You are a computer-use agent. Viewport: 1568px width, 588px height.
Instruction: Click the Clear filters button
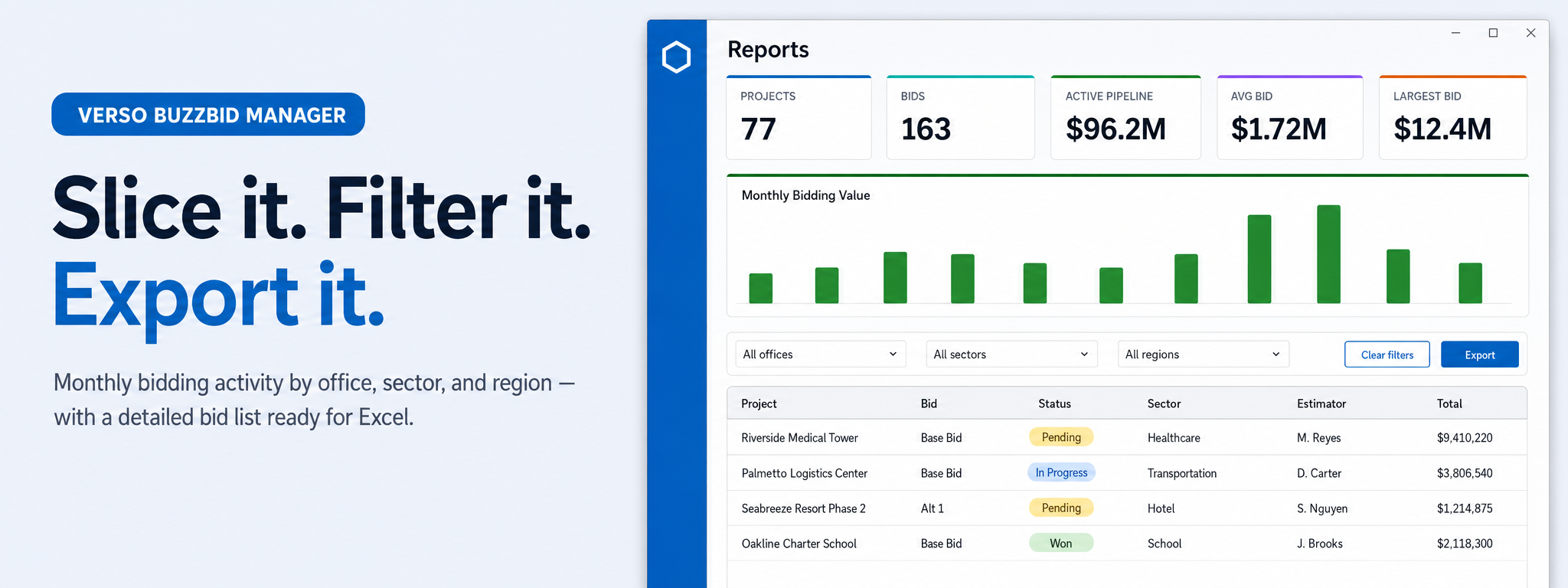click(x=1387, y=354)
